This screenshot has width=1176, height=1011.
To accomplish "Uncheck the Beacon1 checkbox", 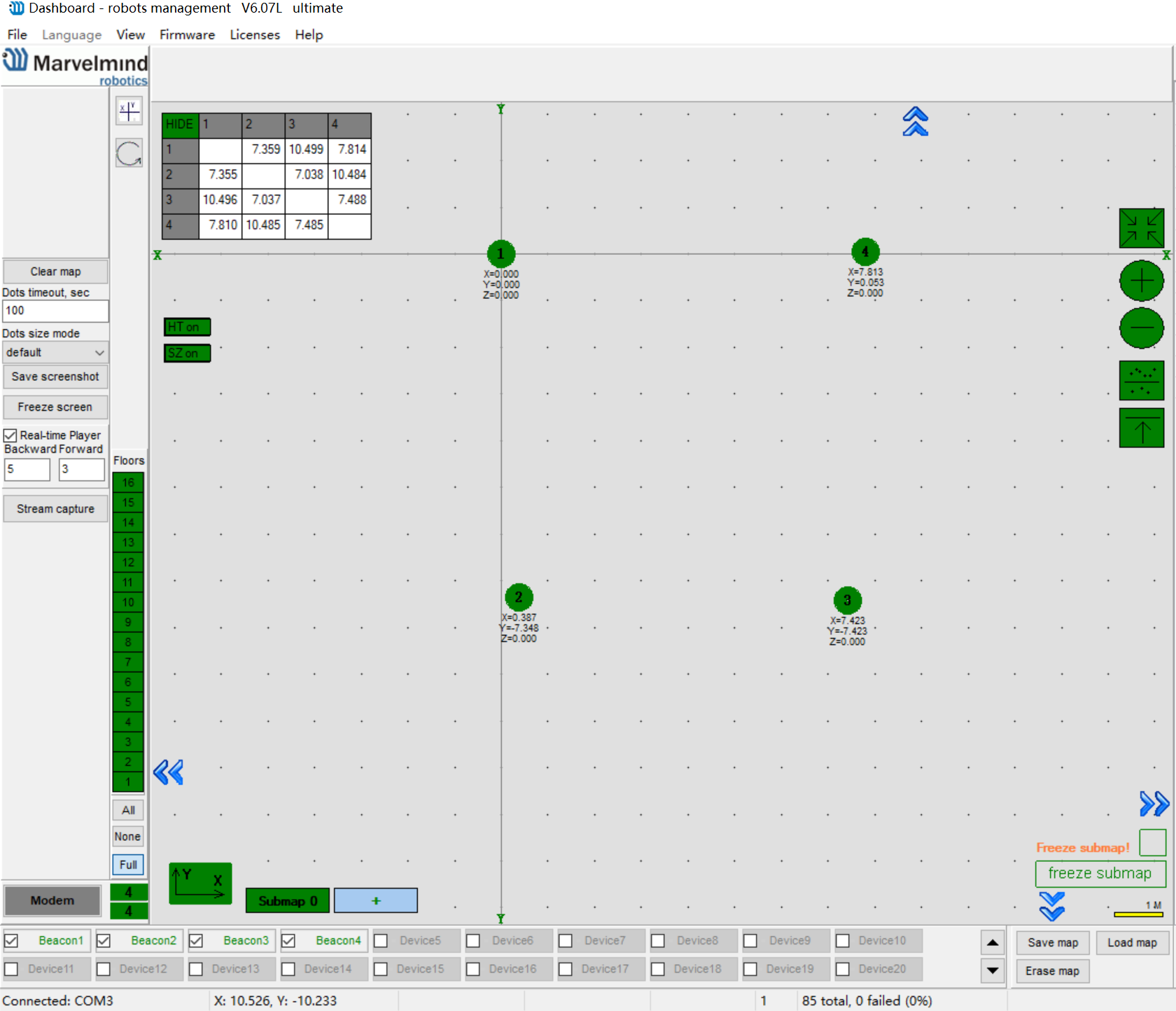I will (x=12, y=940).
